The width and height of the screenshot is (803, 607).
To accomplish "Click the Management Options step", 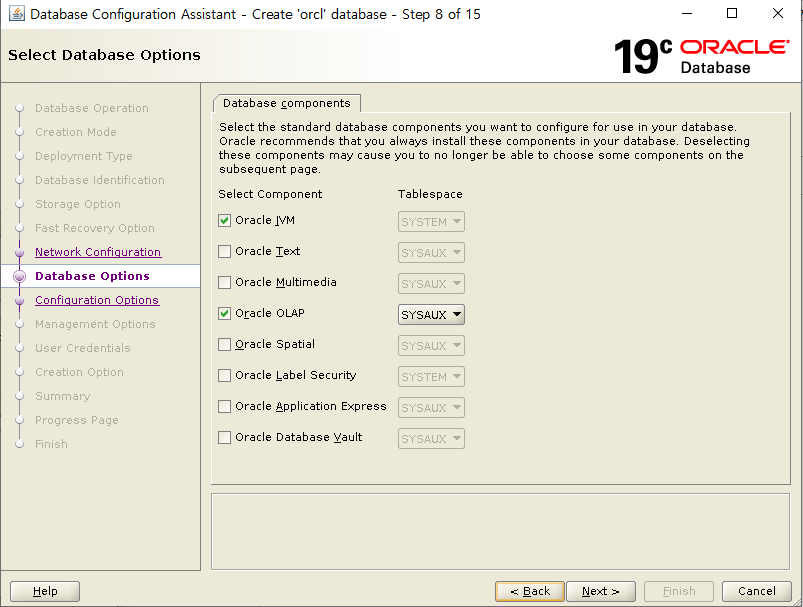I will [95, 324].
